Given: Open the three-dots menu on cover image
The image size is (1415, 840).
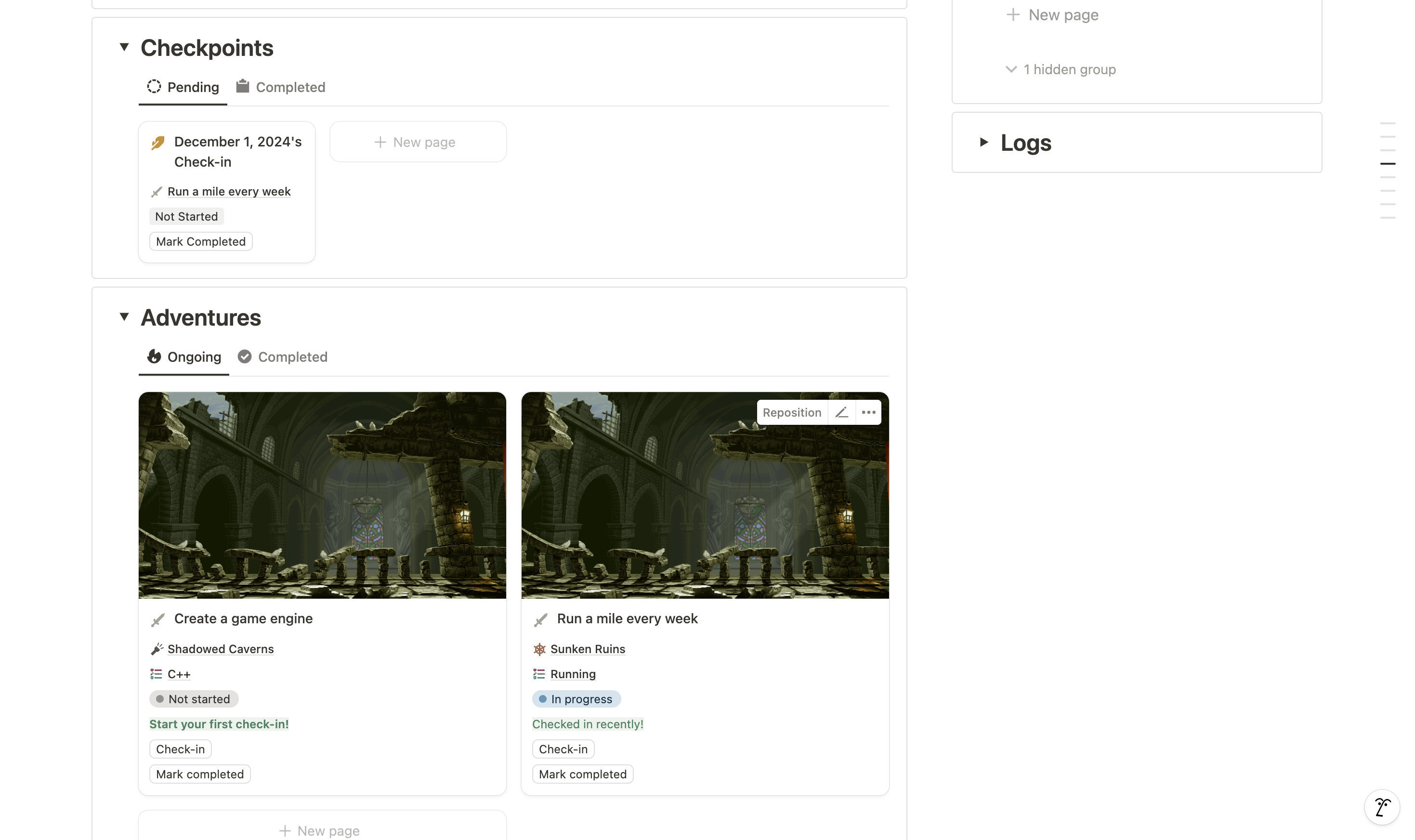Looking at the screenshot, I should (868, 413).
